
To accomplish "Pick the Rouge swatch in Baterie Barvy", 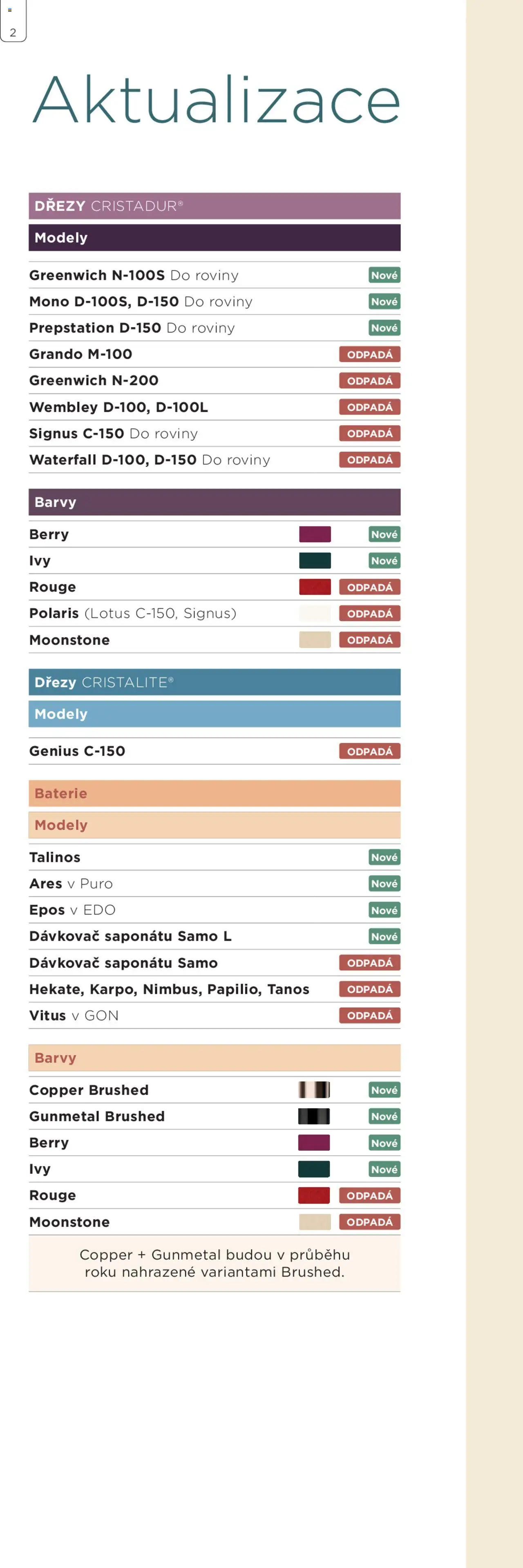I will 314,1195.
